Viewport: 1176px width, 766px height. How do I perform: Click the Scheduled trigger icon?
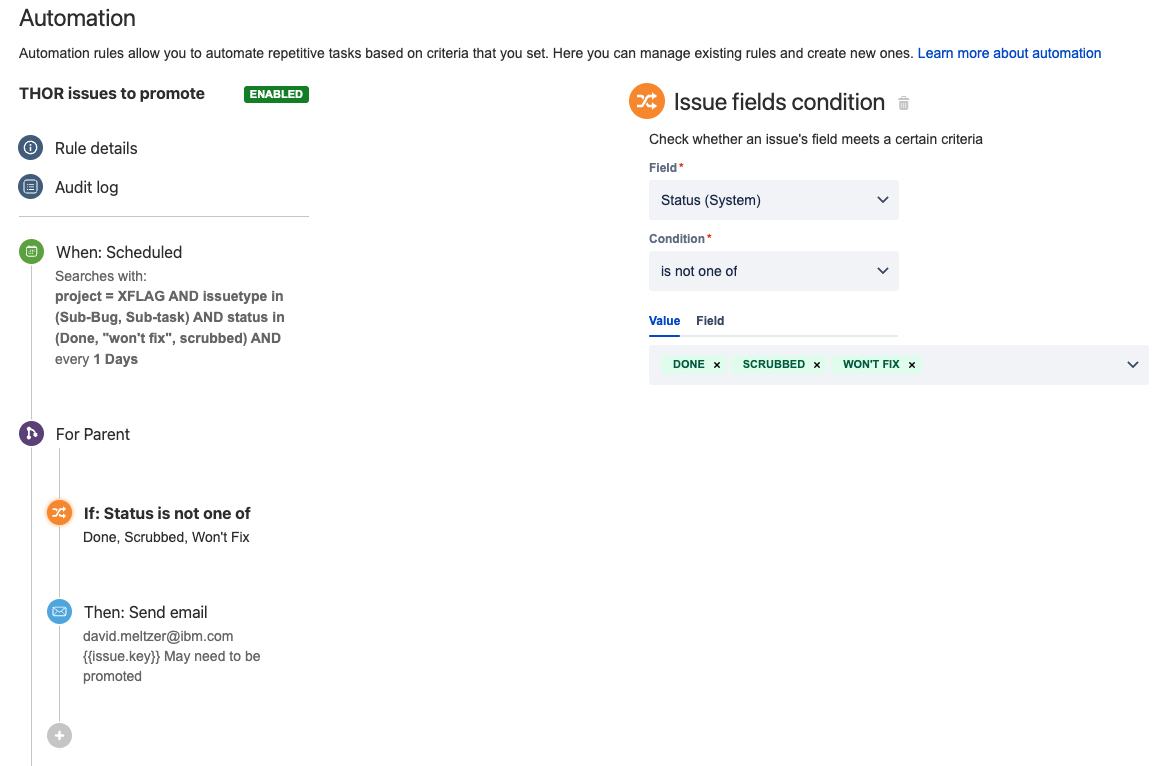pos(31,251)
